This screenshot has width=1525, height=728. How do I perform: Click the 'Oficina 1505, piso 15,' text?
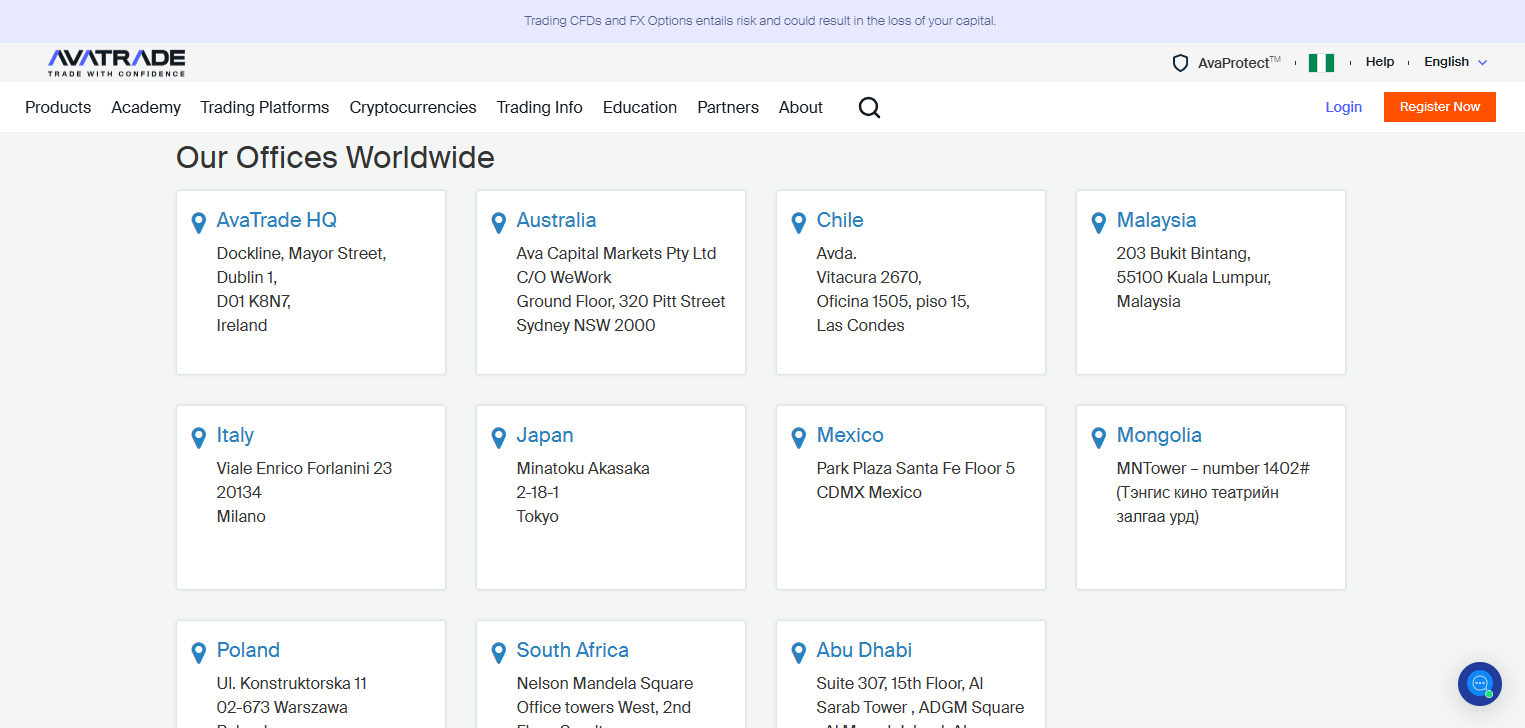[893, 302]
